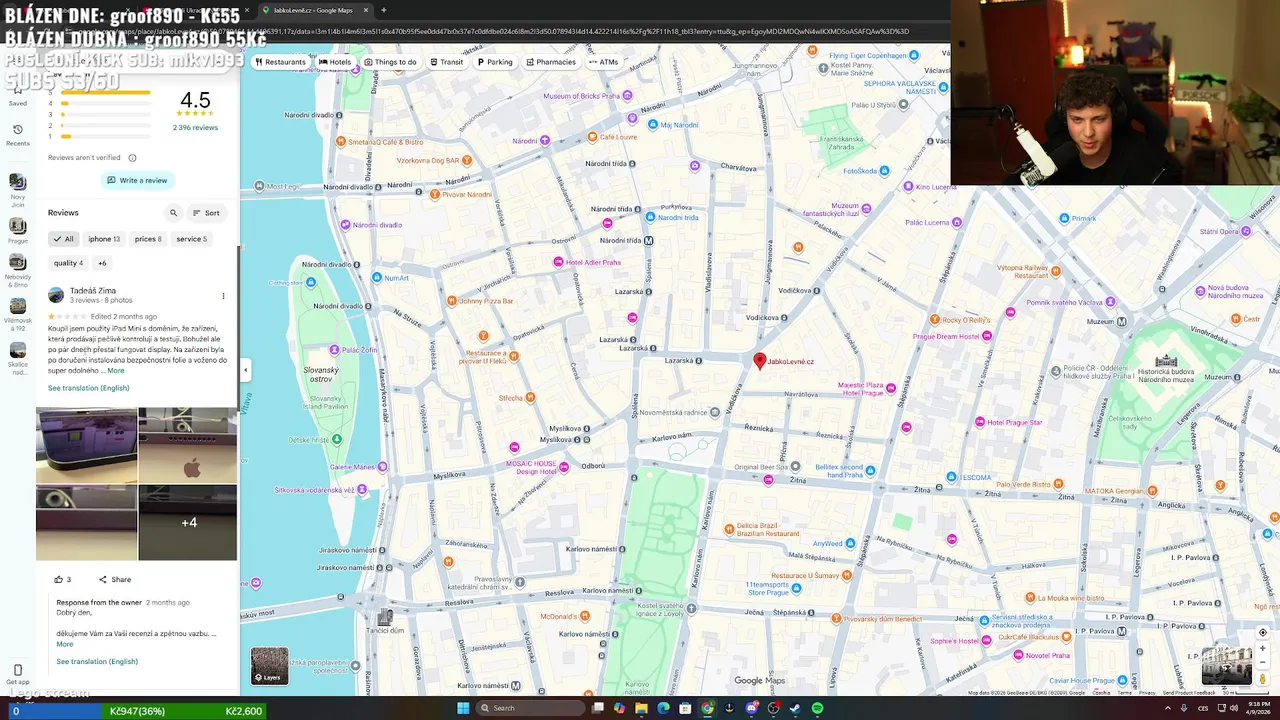Screen dimensions: 1280x720
Task: Filter reviews by service 5 chip
Action: 191,239
